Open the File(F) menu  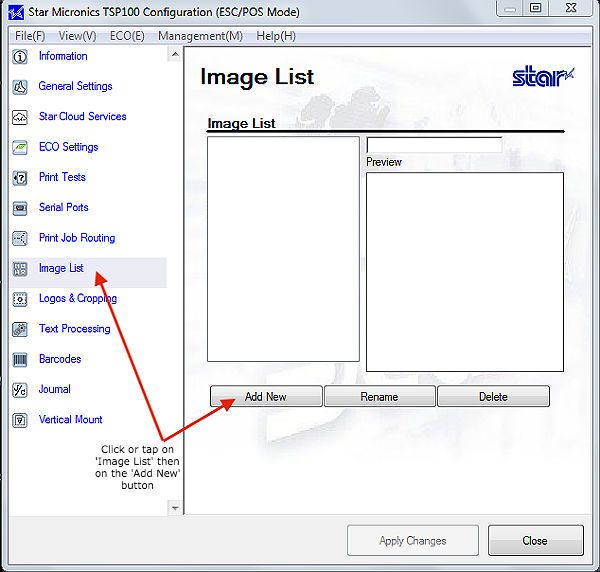click(x=30, y=36)
